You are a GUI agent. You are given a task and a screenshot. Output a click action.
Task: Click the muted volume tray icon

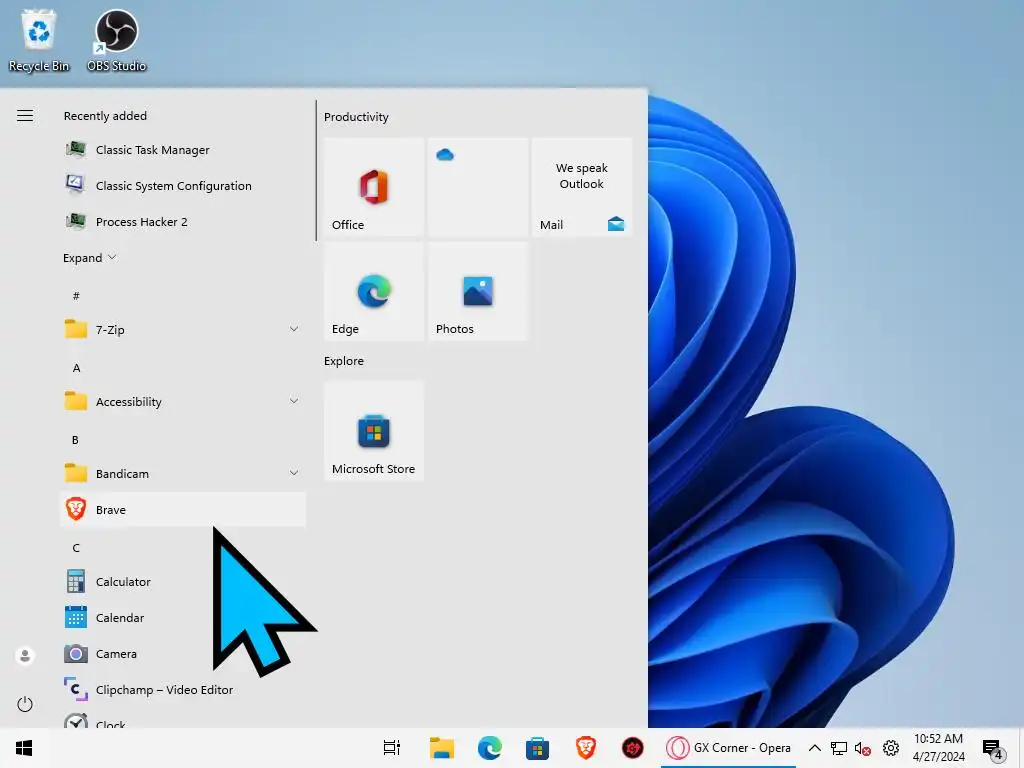pyautogui.click(x=863, y=748)
